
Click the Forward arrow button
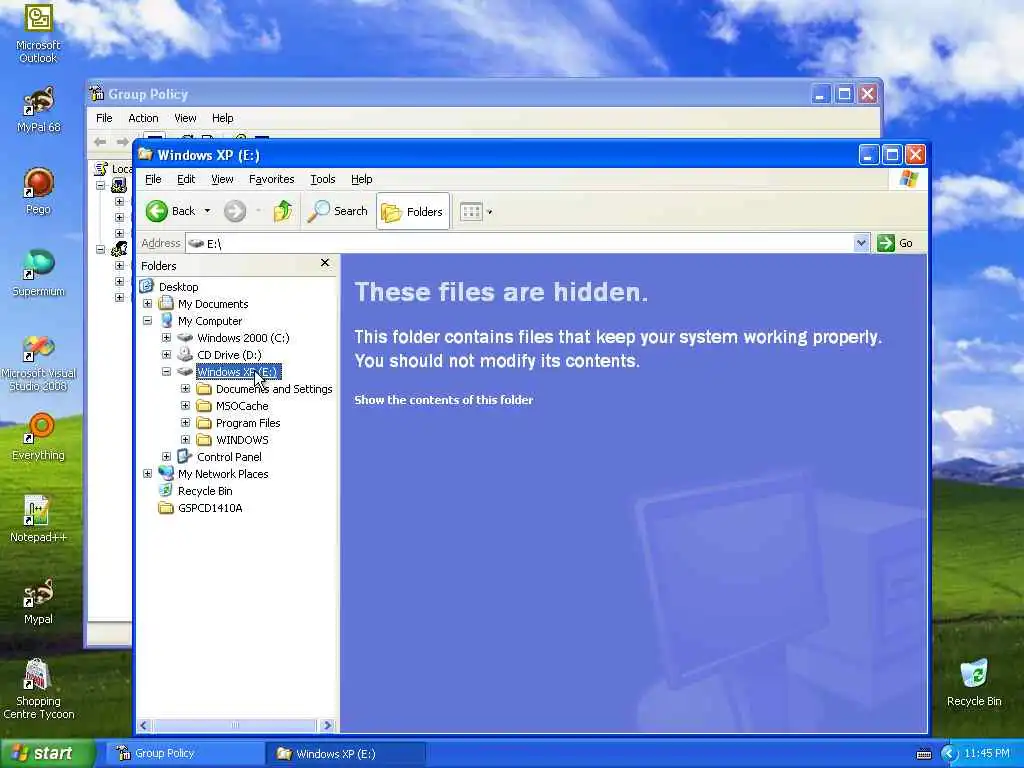pos(235,211)
